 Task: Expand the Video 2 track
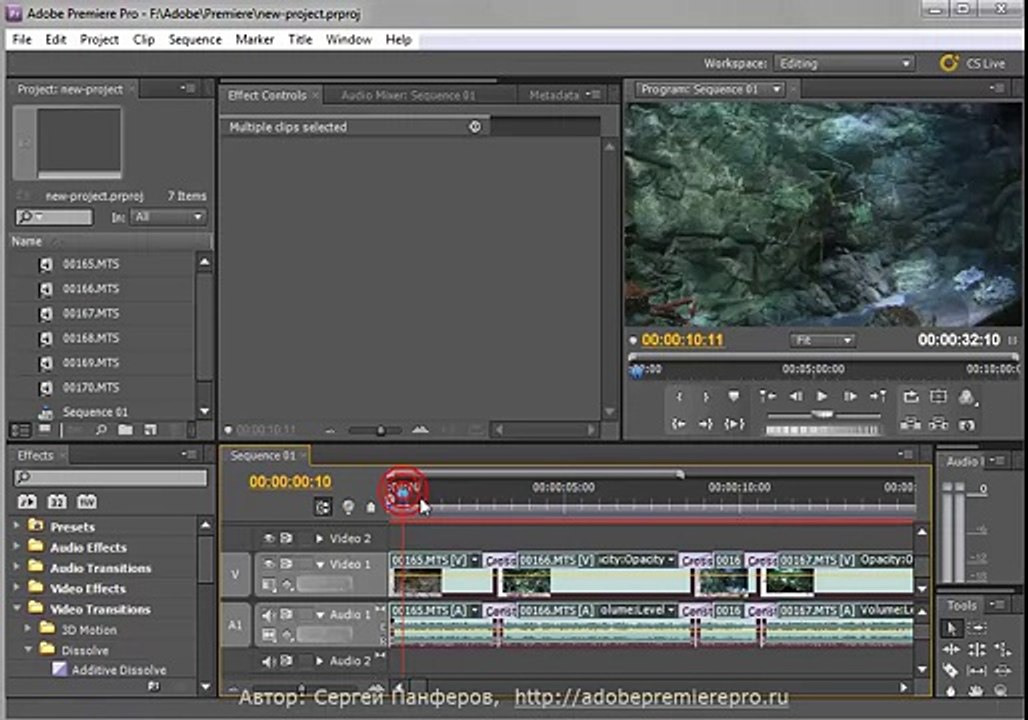319,538
